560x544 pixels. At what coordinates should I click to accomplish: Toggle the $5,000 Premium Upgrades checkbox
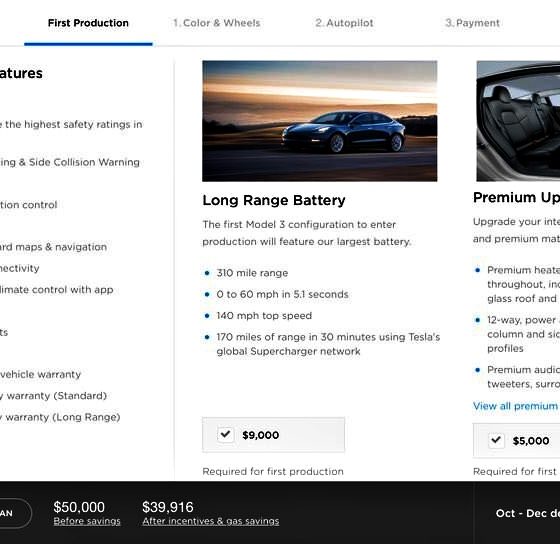pyautogui.click(x=496, y=440)
